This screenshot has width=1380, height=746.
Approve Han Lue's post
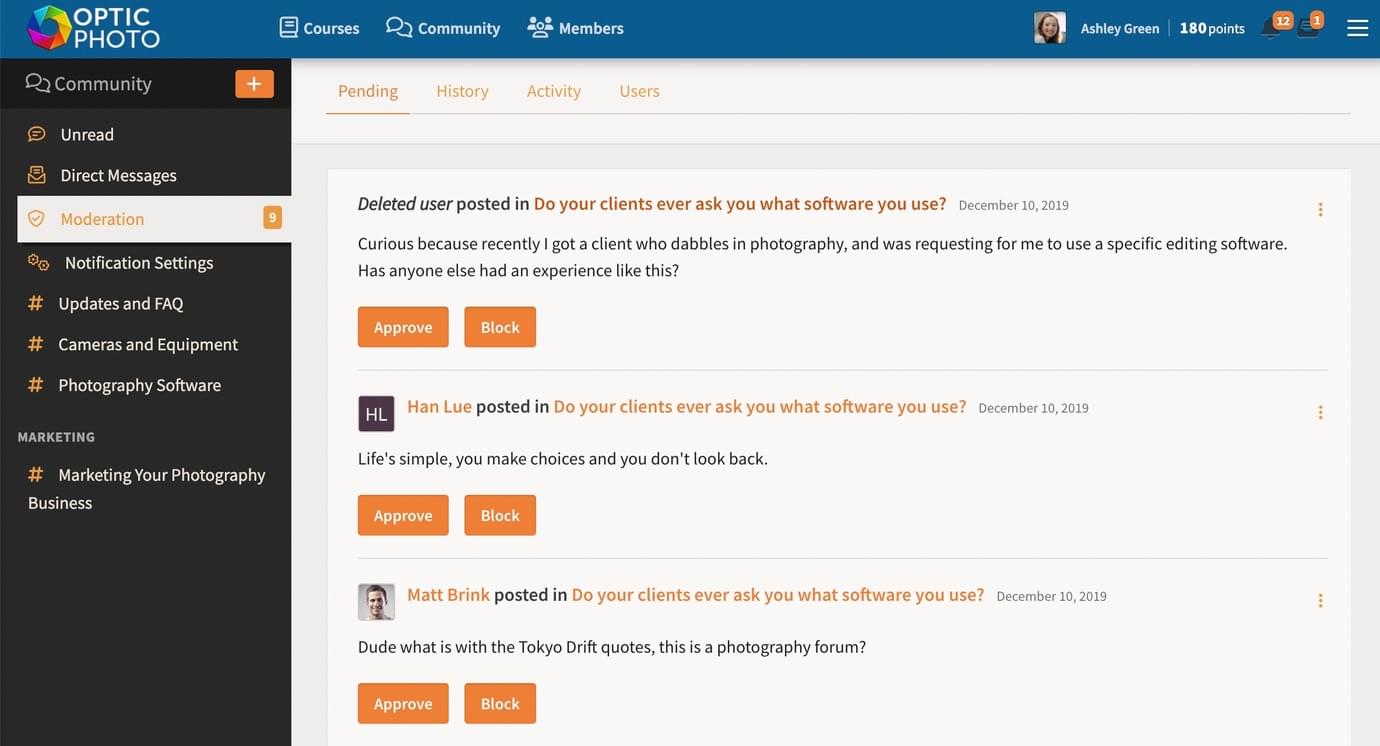click(403, 515)
